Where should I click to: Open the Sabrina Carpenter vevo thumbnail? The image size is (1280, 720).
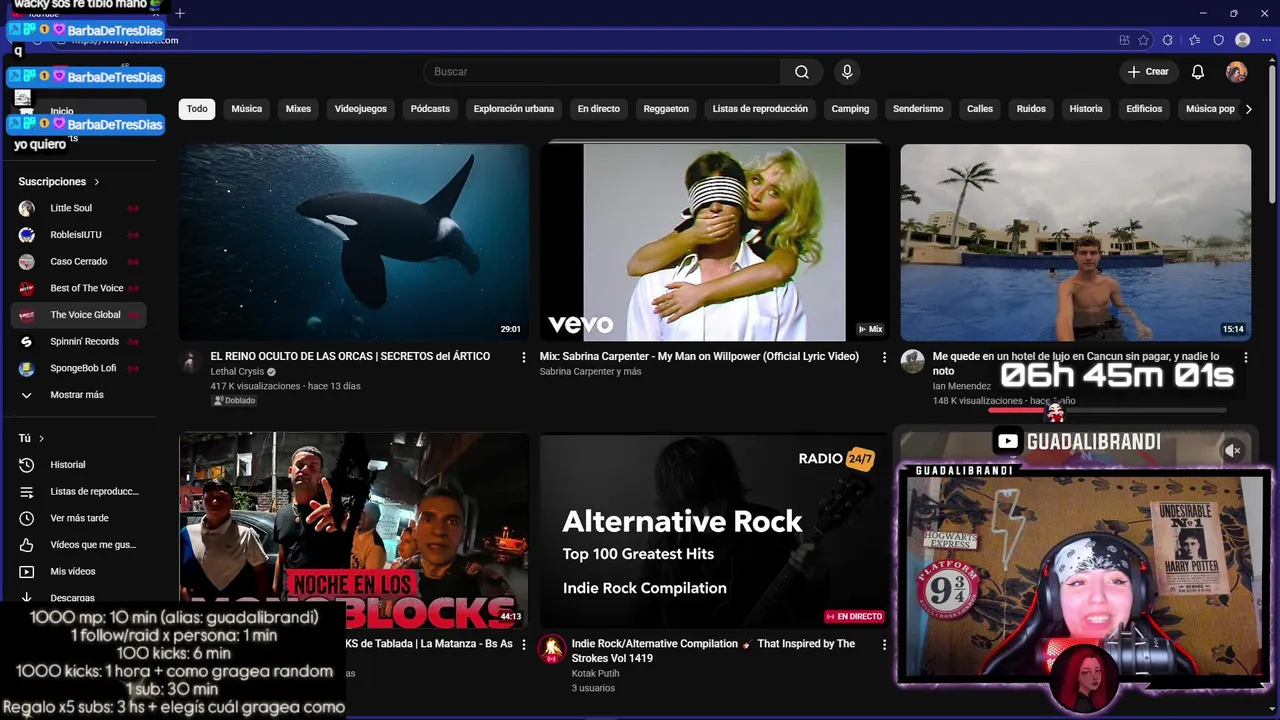715,242
